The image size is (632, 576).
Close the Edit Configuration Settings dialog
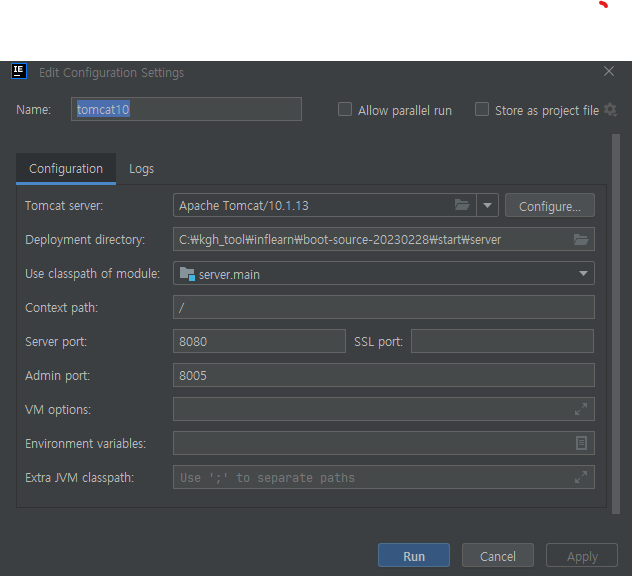pos(609,71)
